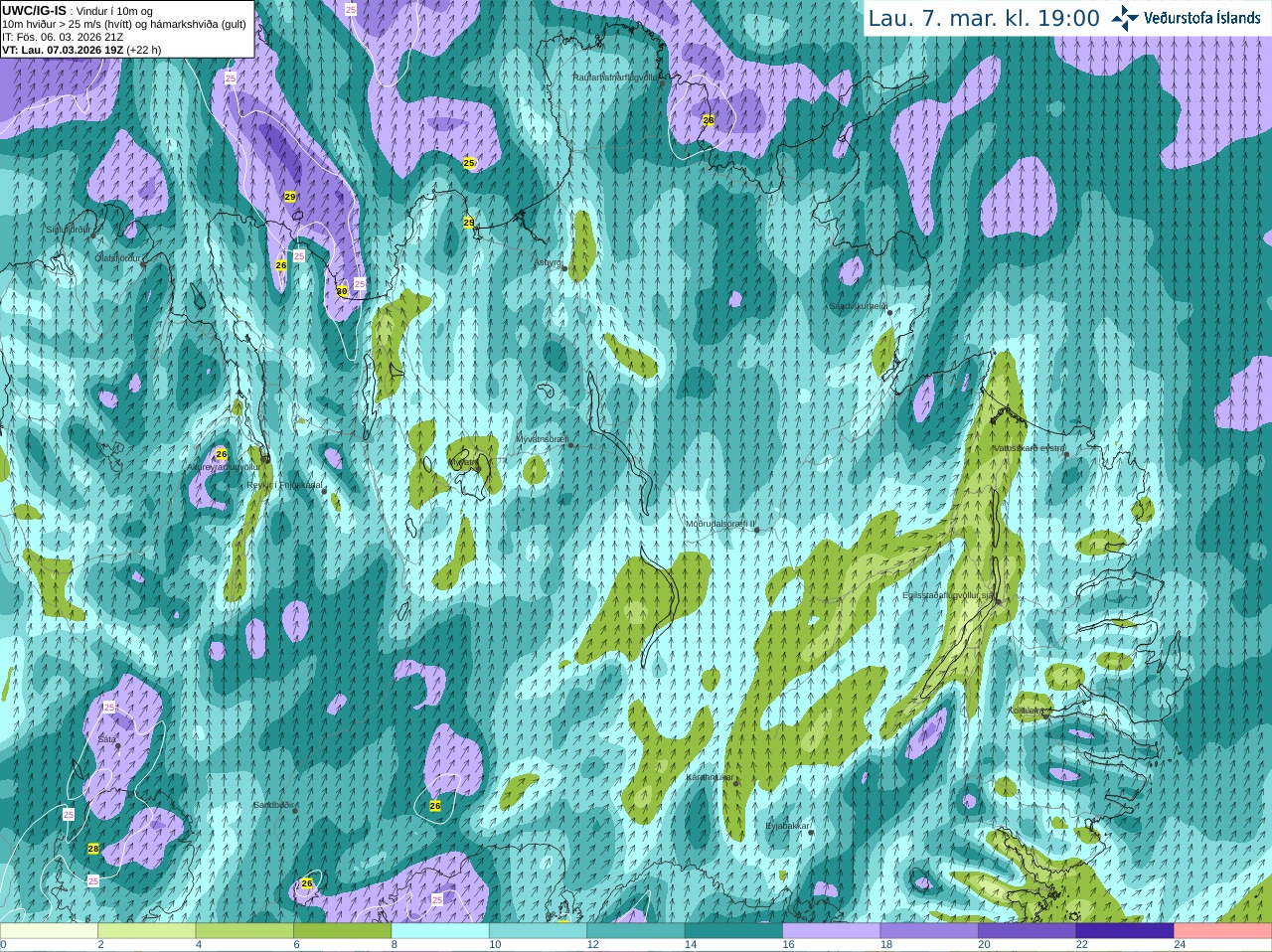Select the 20–22 m/s purple legend swatch

[1028, 931]
